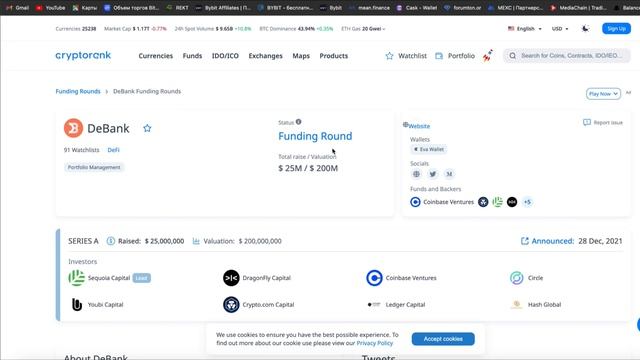Open DeBank Twitter social icon
The height and width of the screenshot is (360, 640).
433,174
